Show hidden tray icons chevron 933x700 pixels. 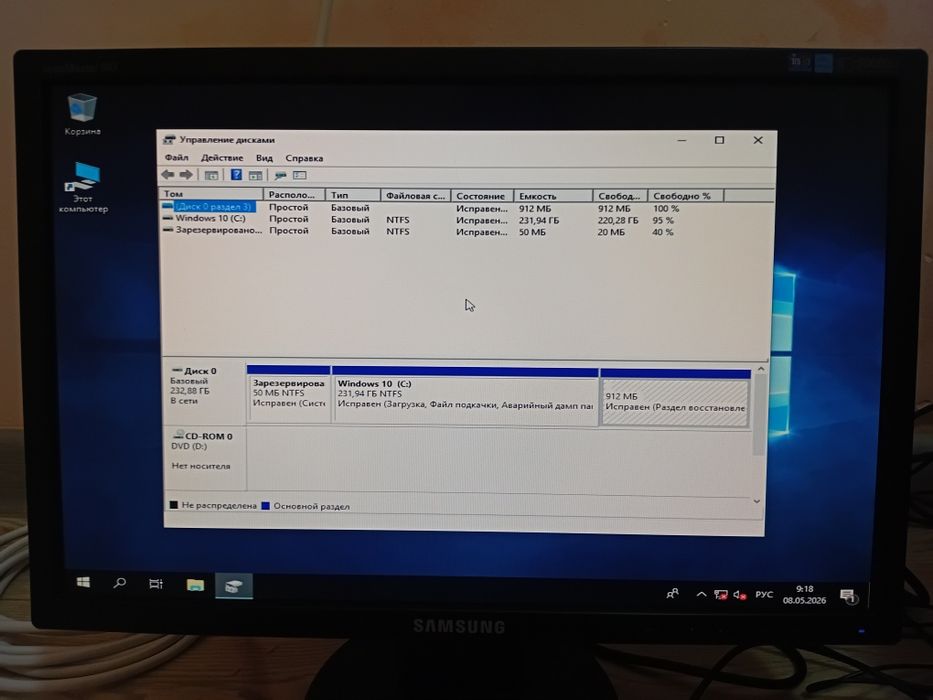[702, 594]
